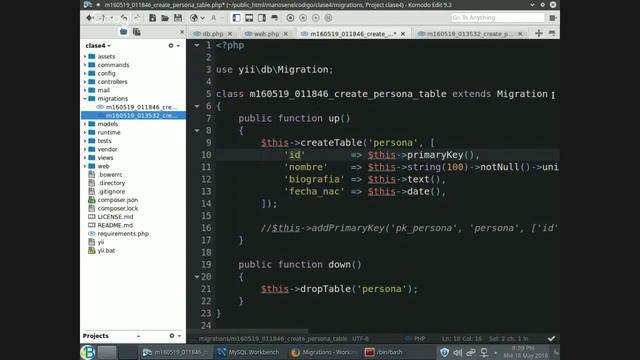Image resolution: width=640 pixels, height=360 pixels.
Task: Open composer.json in file tree
Action: coord(118,200)
